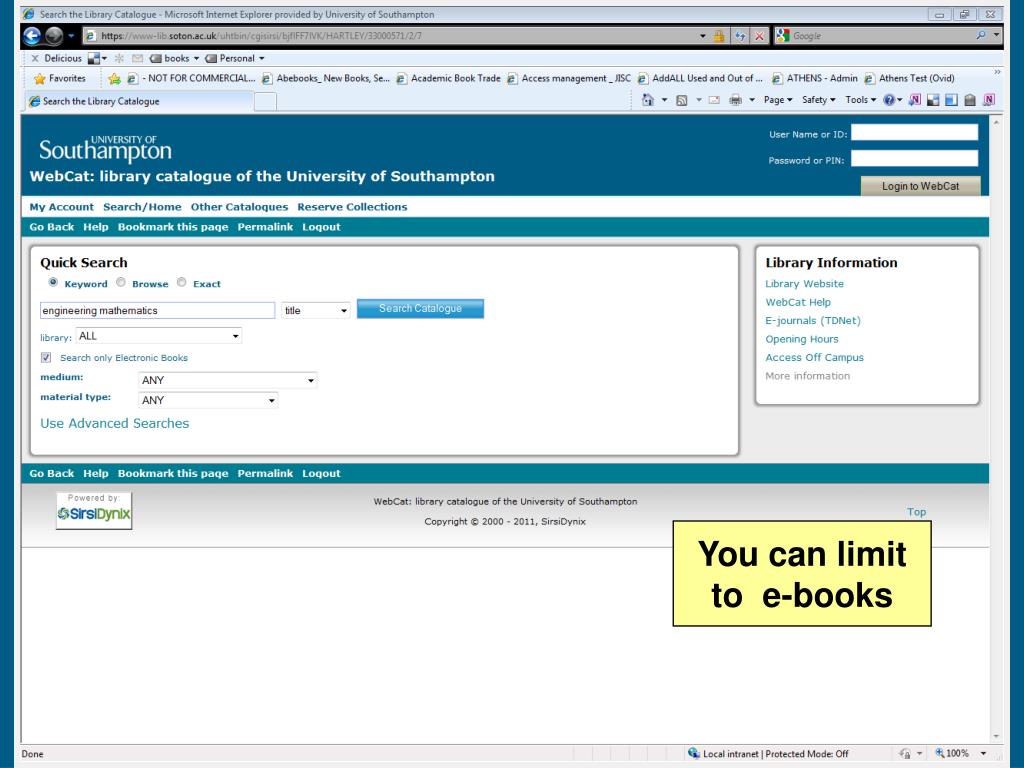
Task: Open a new blank browser tab
Action: point(265,102)
